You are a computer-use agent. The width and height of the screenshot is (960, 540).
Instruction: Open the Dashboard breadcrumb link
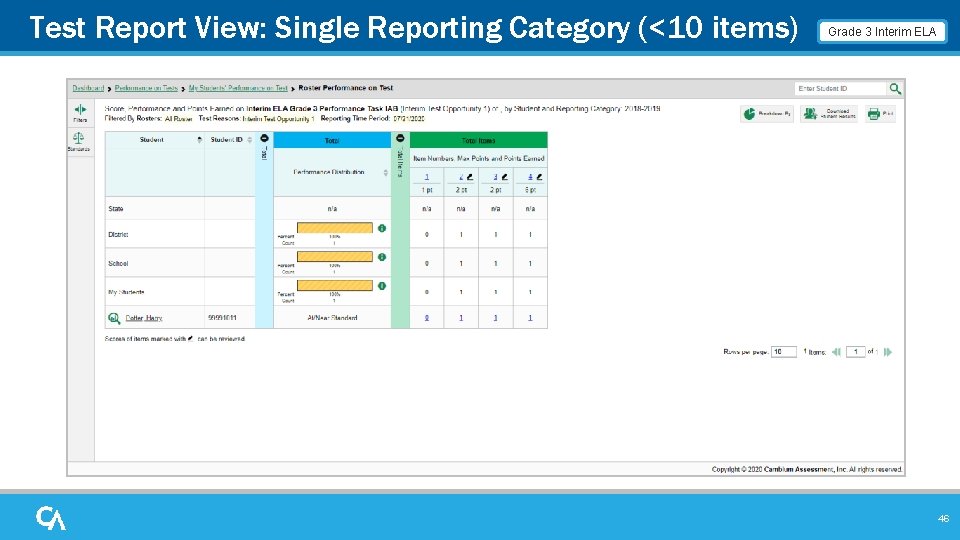pos(88,88)
